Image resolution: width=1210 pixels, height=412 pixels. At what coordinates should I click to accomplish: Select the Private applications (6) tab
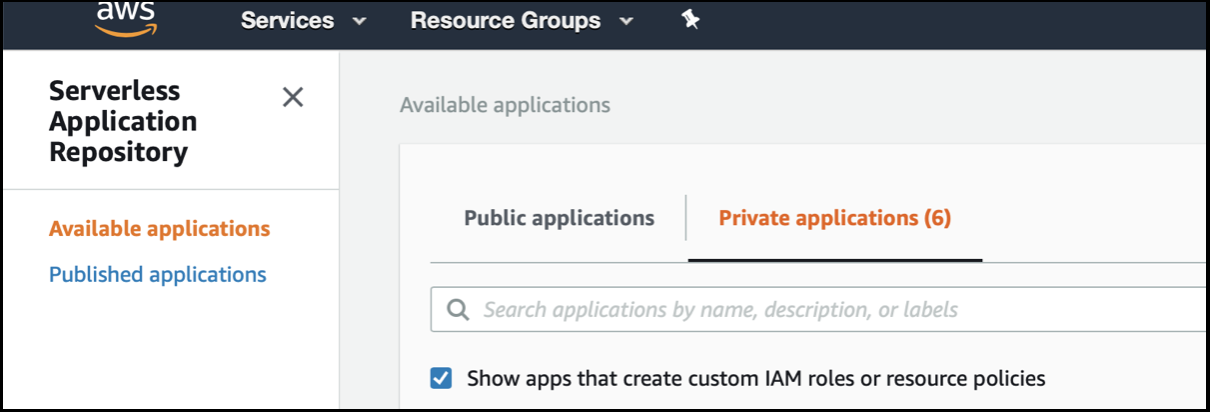(834, 218)
